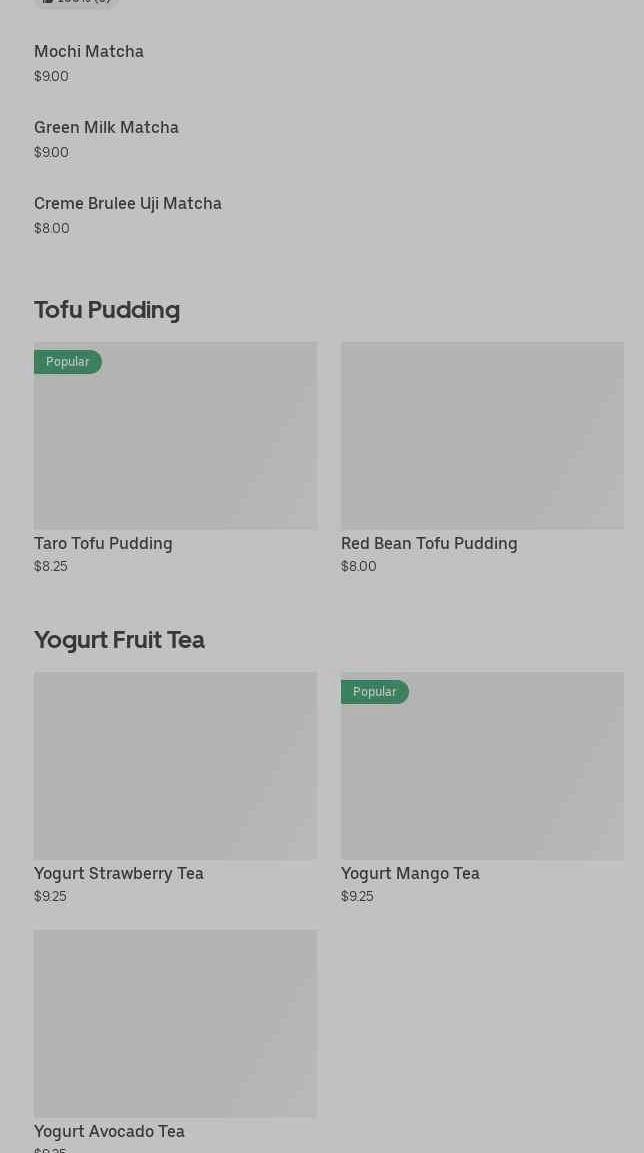Click the $8.25 price of Taro Tofu Pudding

coord(51,567)
